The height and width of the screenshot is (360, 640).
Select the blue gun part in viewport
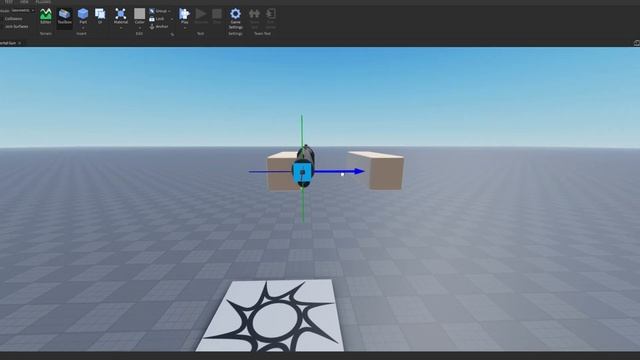coord(302,173)
